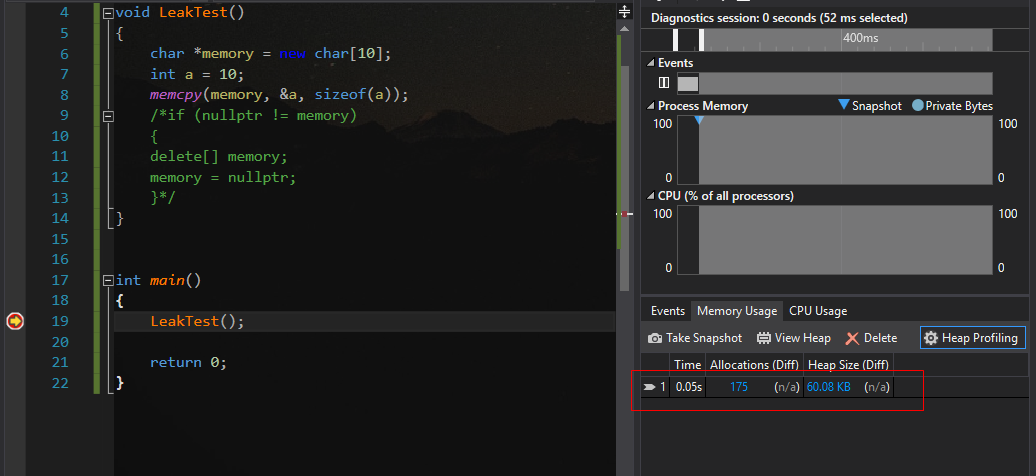Click the snapshot marker in the Process Memory graph
The width and height of the screenshot is (1036, 476).
(x=698, y=120)
